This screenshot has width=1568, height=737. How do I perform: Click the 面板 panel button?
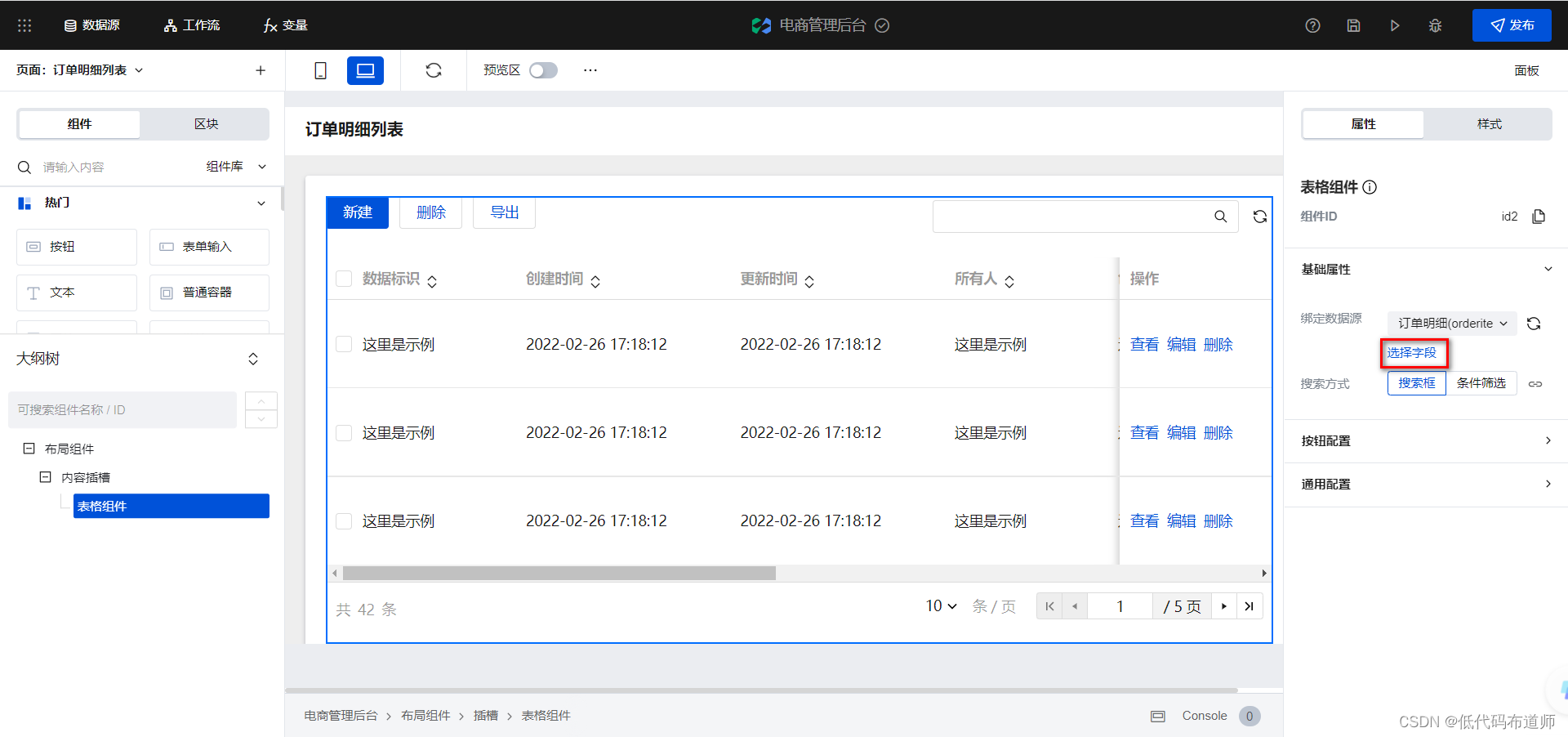tap(1526, 70)
